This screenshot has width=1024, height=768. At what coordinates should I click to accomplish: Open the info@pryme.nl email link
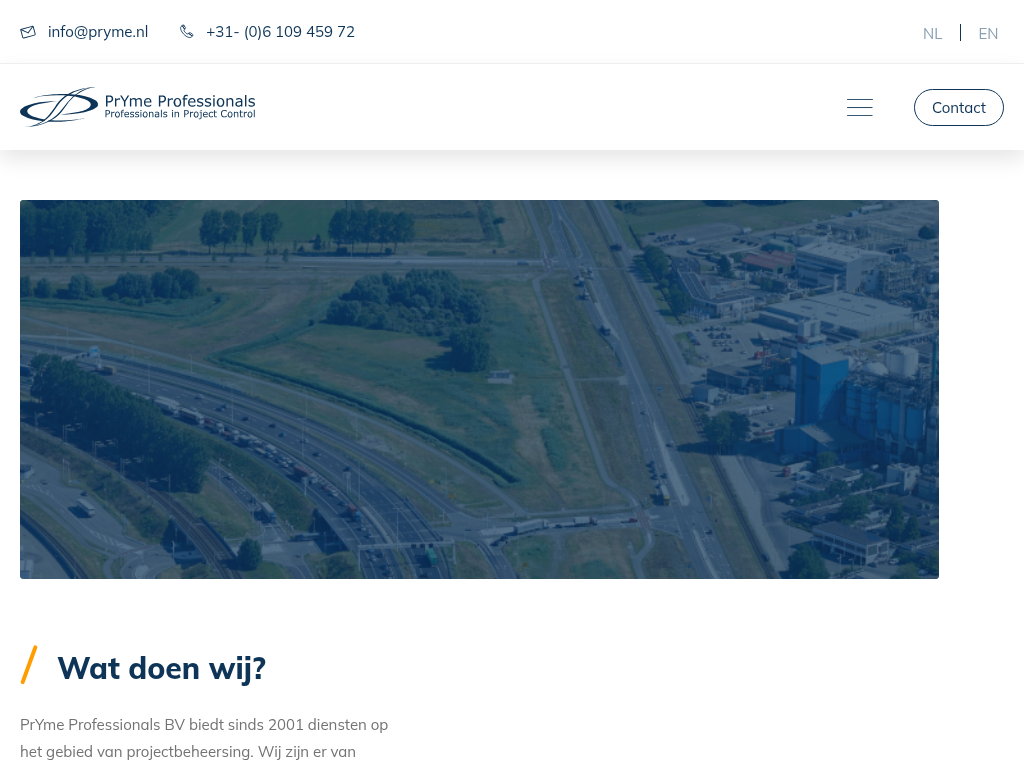[98, 32]
